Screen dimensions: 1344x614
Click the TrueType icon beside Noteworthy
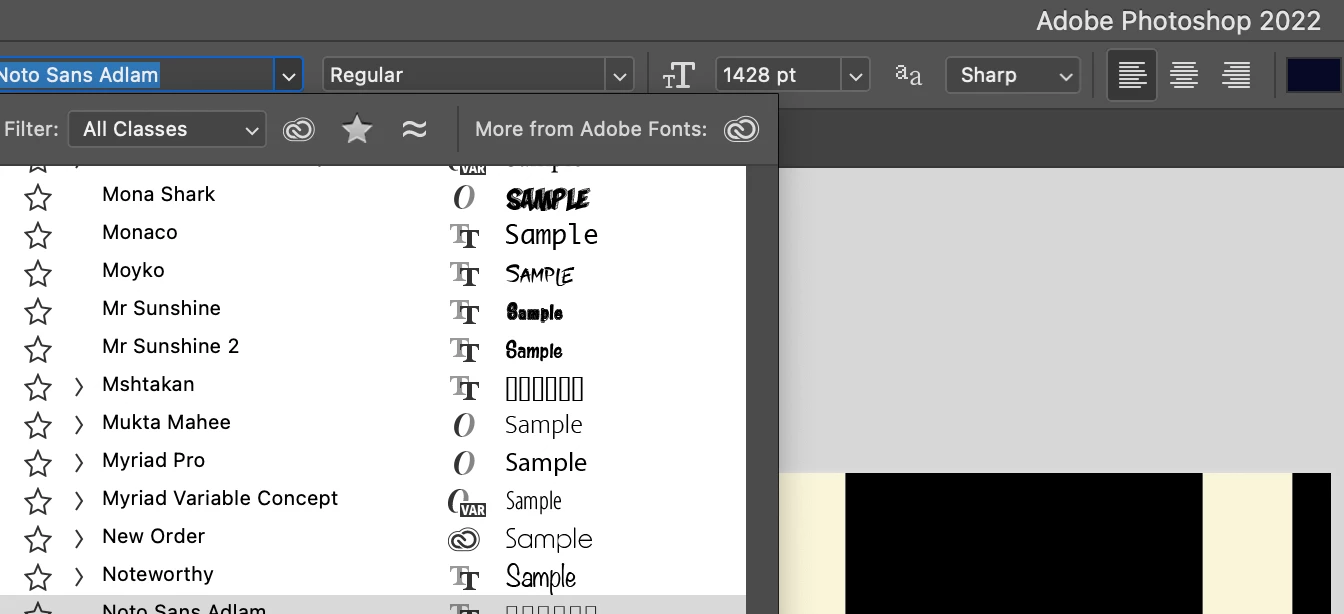coord(465,578)
